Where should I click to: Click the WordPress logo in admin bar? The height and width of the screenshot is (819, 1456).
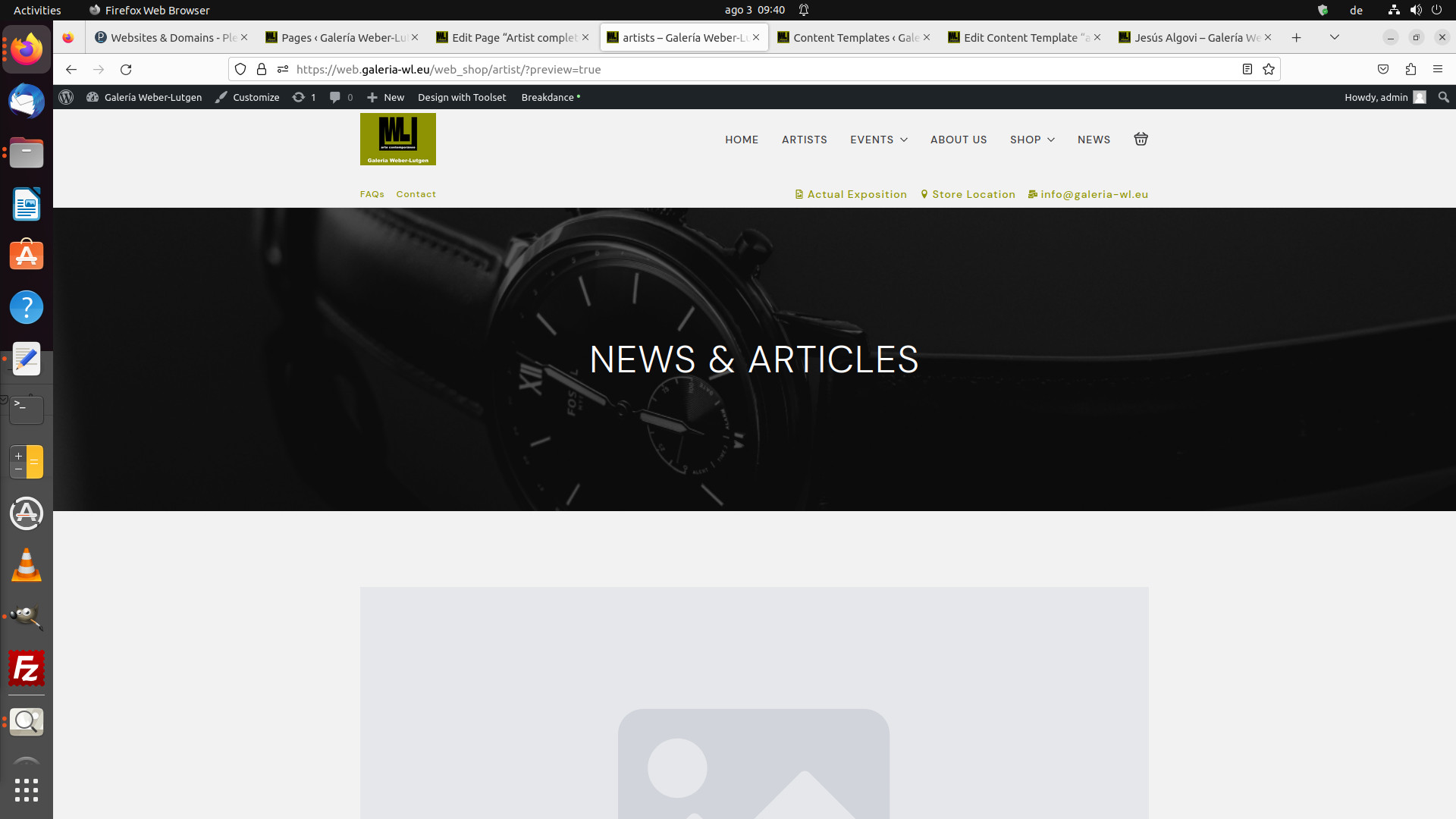tap(66, 97)
